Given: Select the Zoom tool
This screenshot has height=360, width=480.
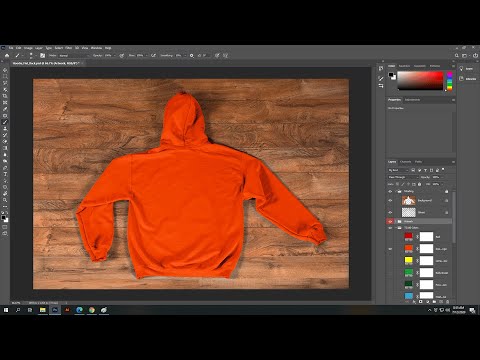Looking at the screenshot, I should (x=5, y=200).
